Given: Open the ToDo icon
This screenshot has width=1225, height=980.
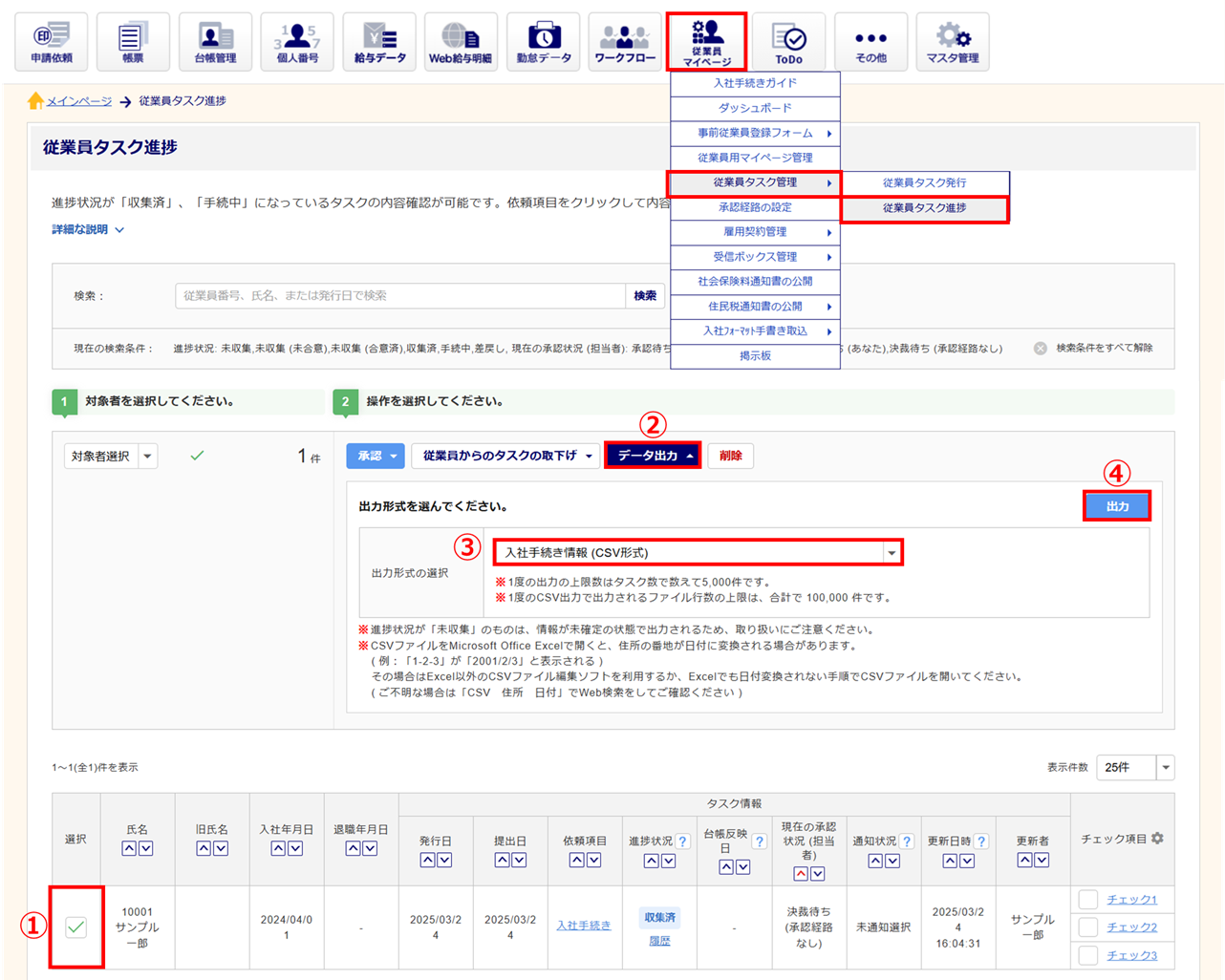Looking at the screenshot, I should (788, 42).
